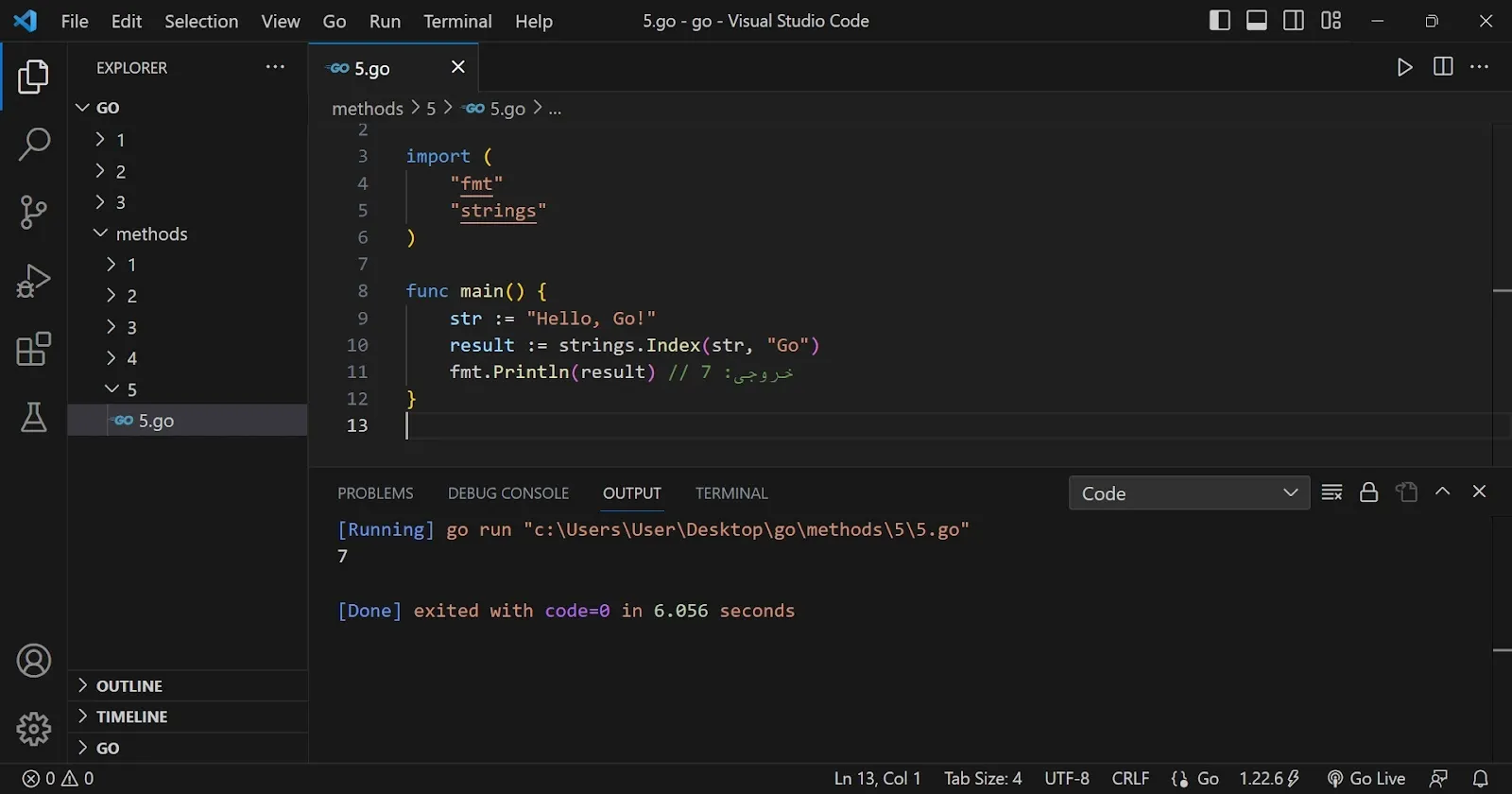
Task: Expand folder 4 inside methods
Action: [188, 358]
